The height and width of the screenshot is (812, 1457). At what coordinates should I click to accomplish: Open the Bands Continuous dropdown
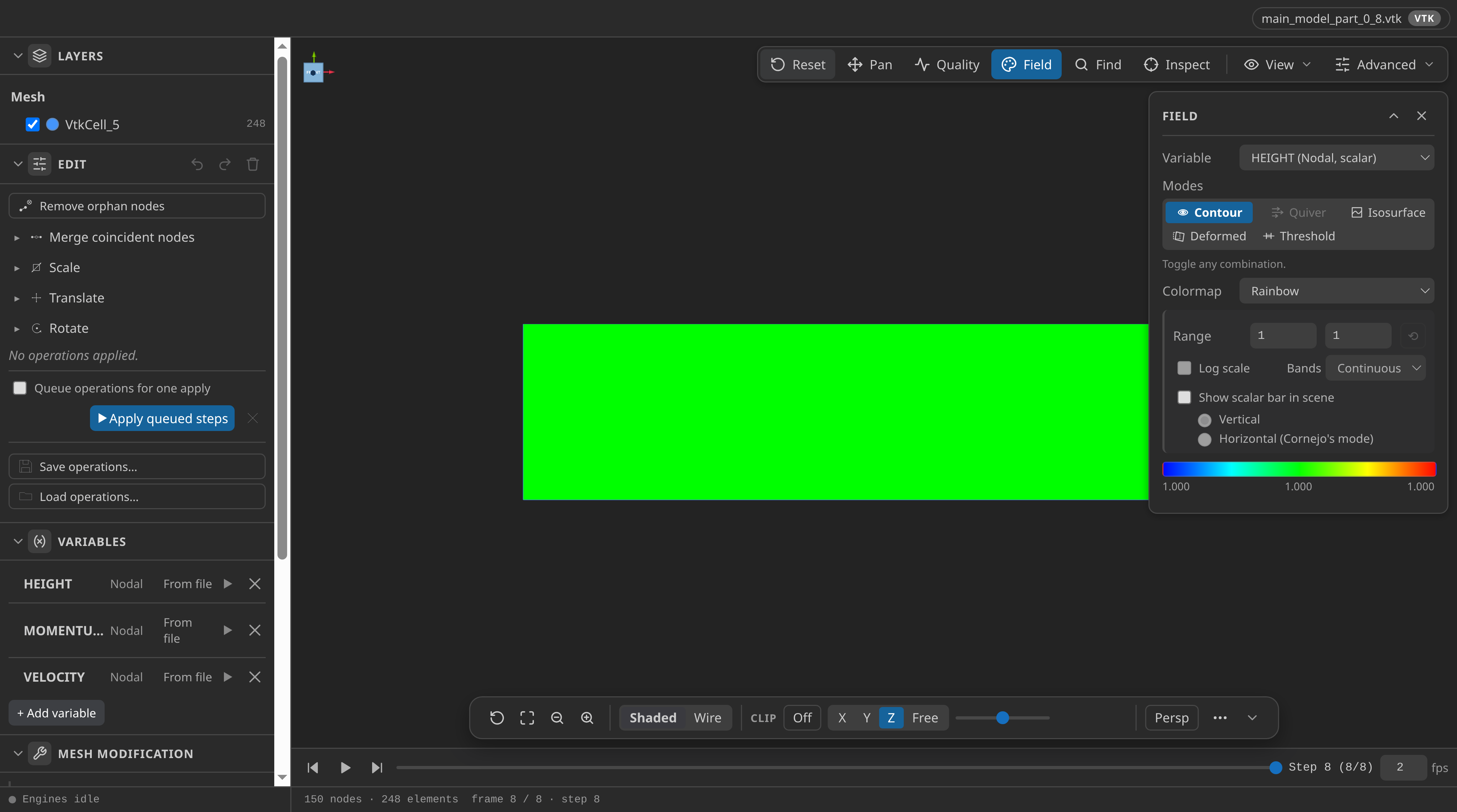(1376, 368)
